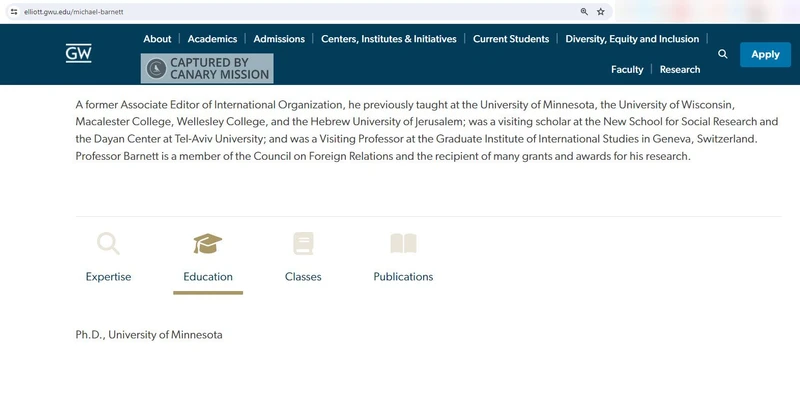
Task: Click the Classes book icon
Action: [x=303, y=243]
